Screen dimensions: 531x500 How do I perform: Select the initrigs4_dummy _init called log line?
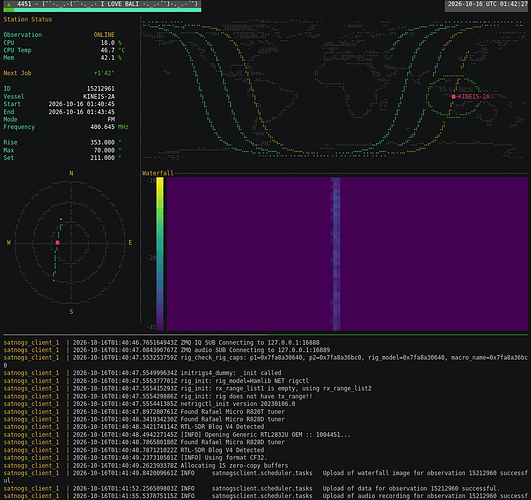coord(266,373)
